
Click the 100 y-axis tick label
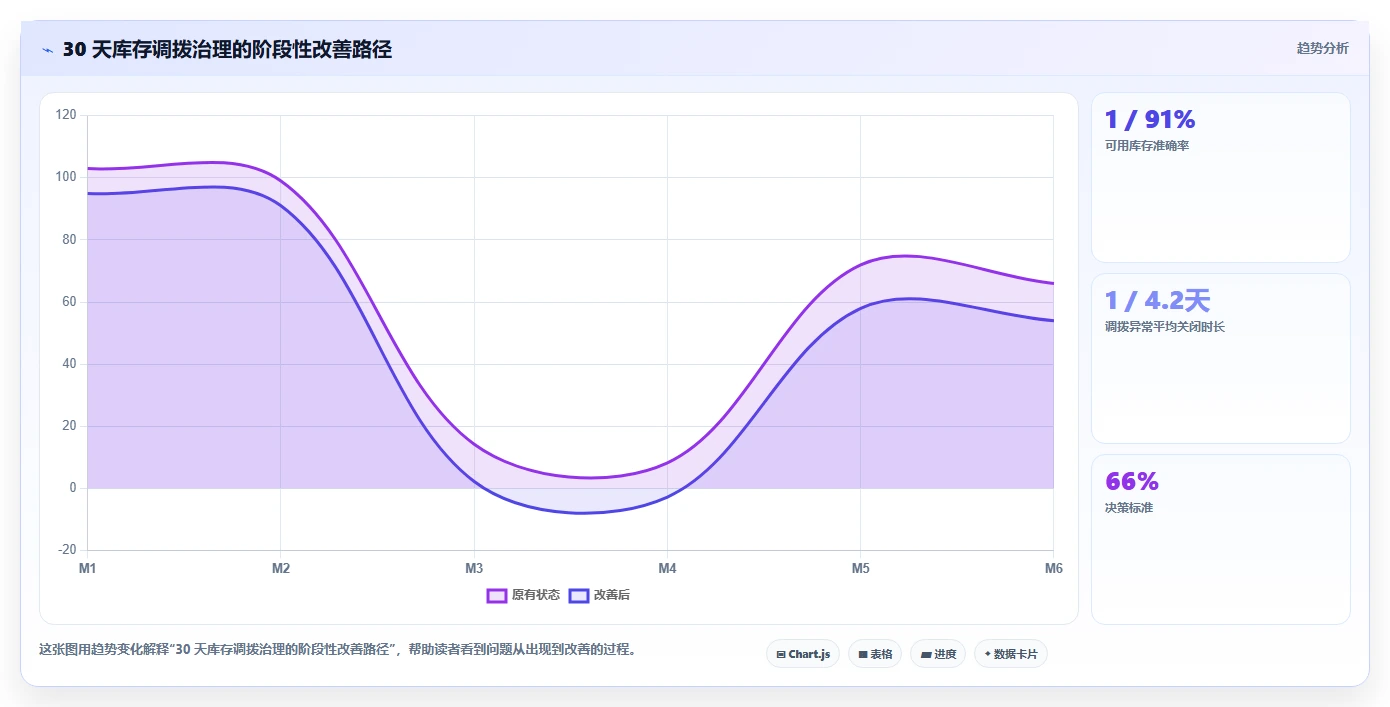click(66, 177)
